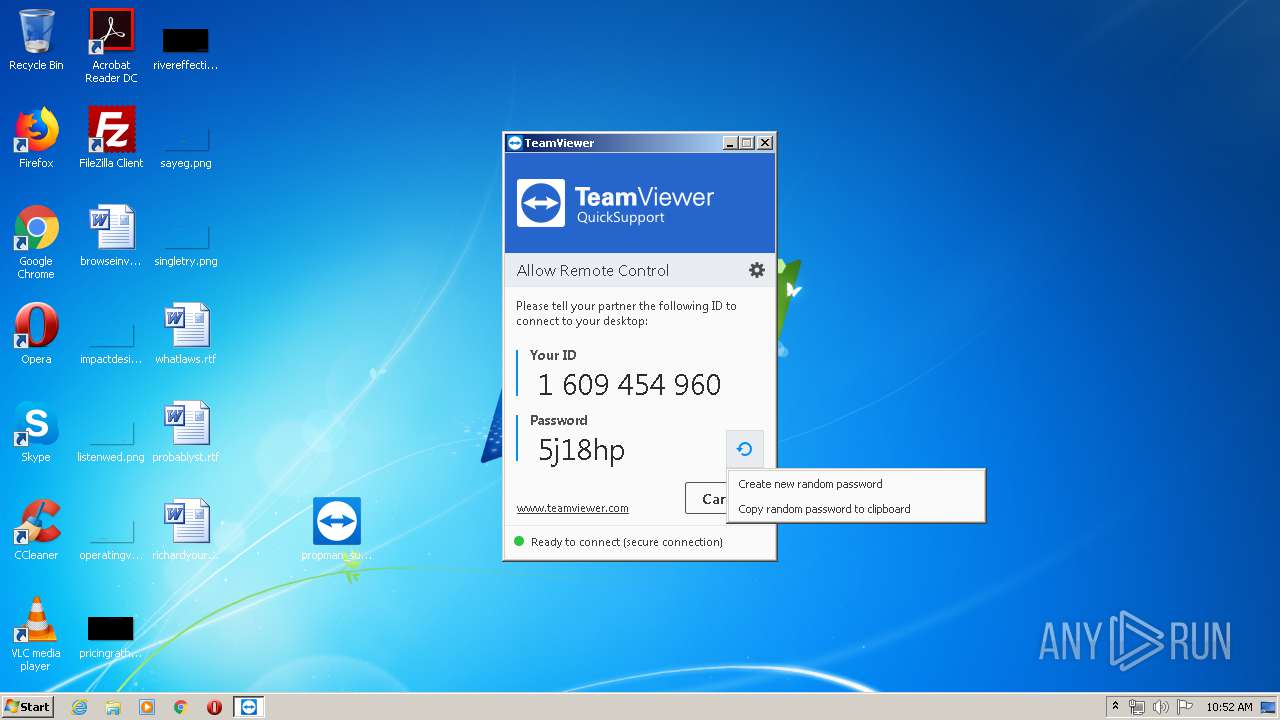Click the green connection status dot
1280x720 pixels.
[x=519, y=541]
